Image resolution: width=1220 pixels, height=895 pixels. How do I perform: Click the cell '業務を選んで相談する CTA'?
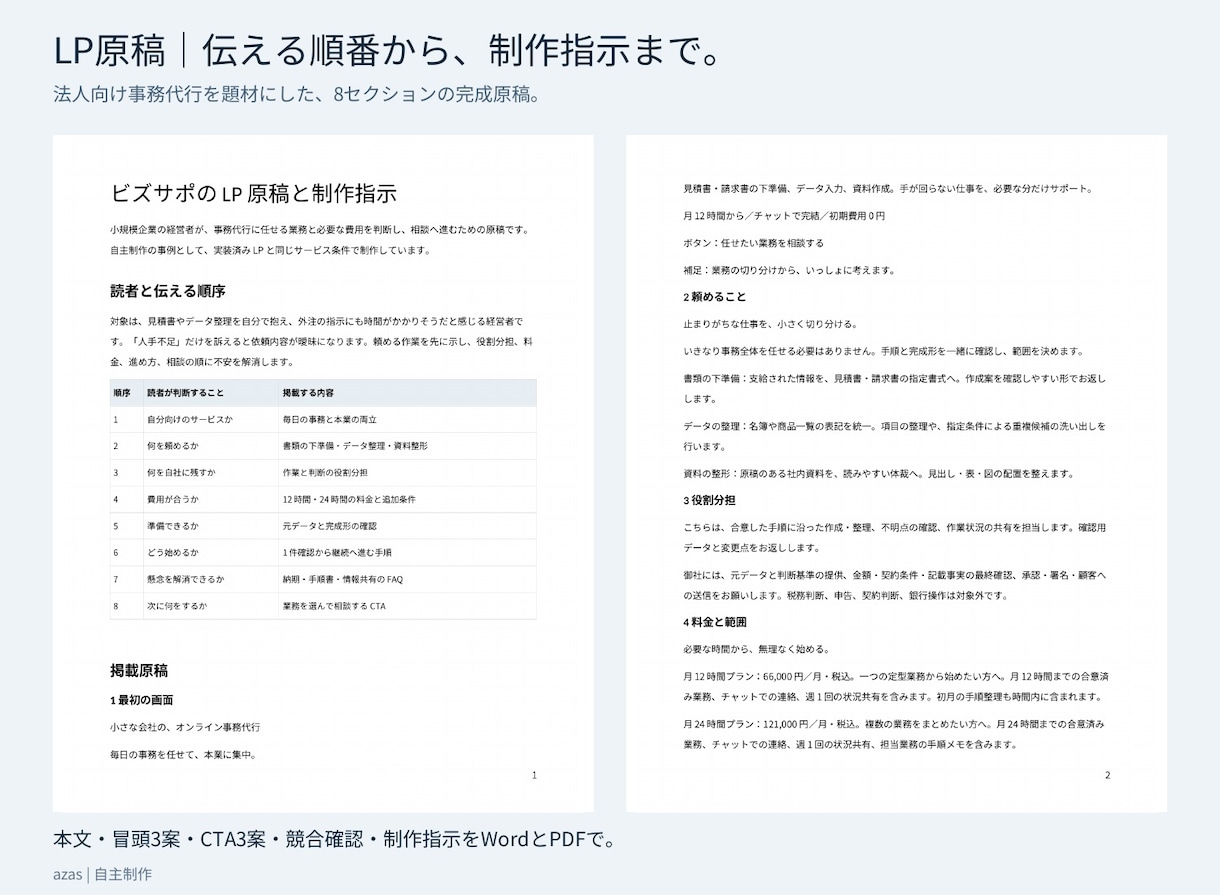coord(334,606)
